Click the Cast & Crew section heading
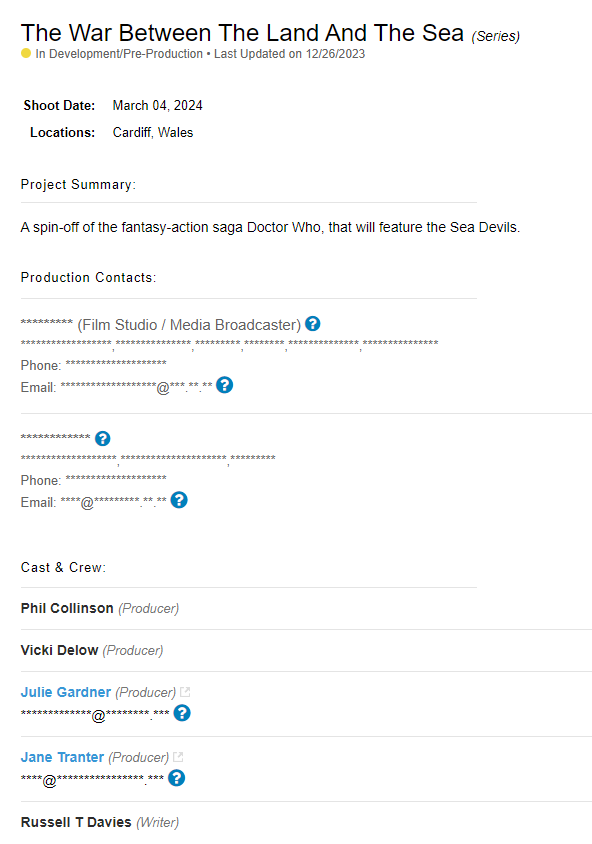 tap(64, 567)
